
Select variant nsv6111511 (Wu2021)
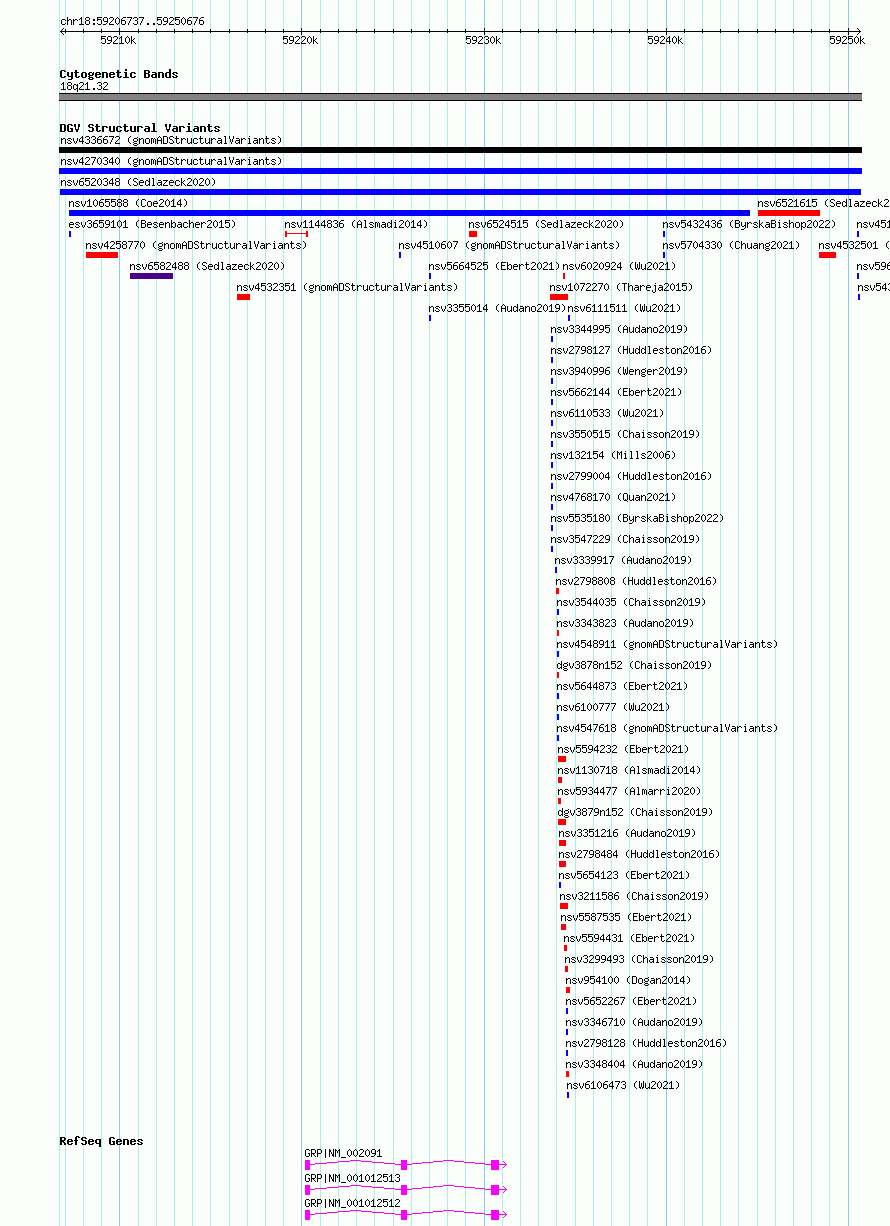(x=625, y=308)
